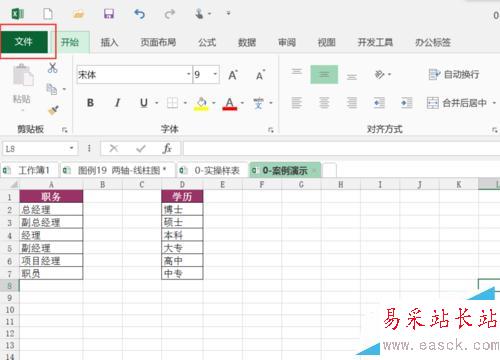500x360 pixels.
Task: Apply yellow fill color bucket
Action: [201, 103]
